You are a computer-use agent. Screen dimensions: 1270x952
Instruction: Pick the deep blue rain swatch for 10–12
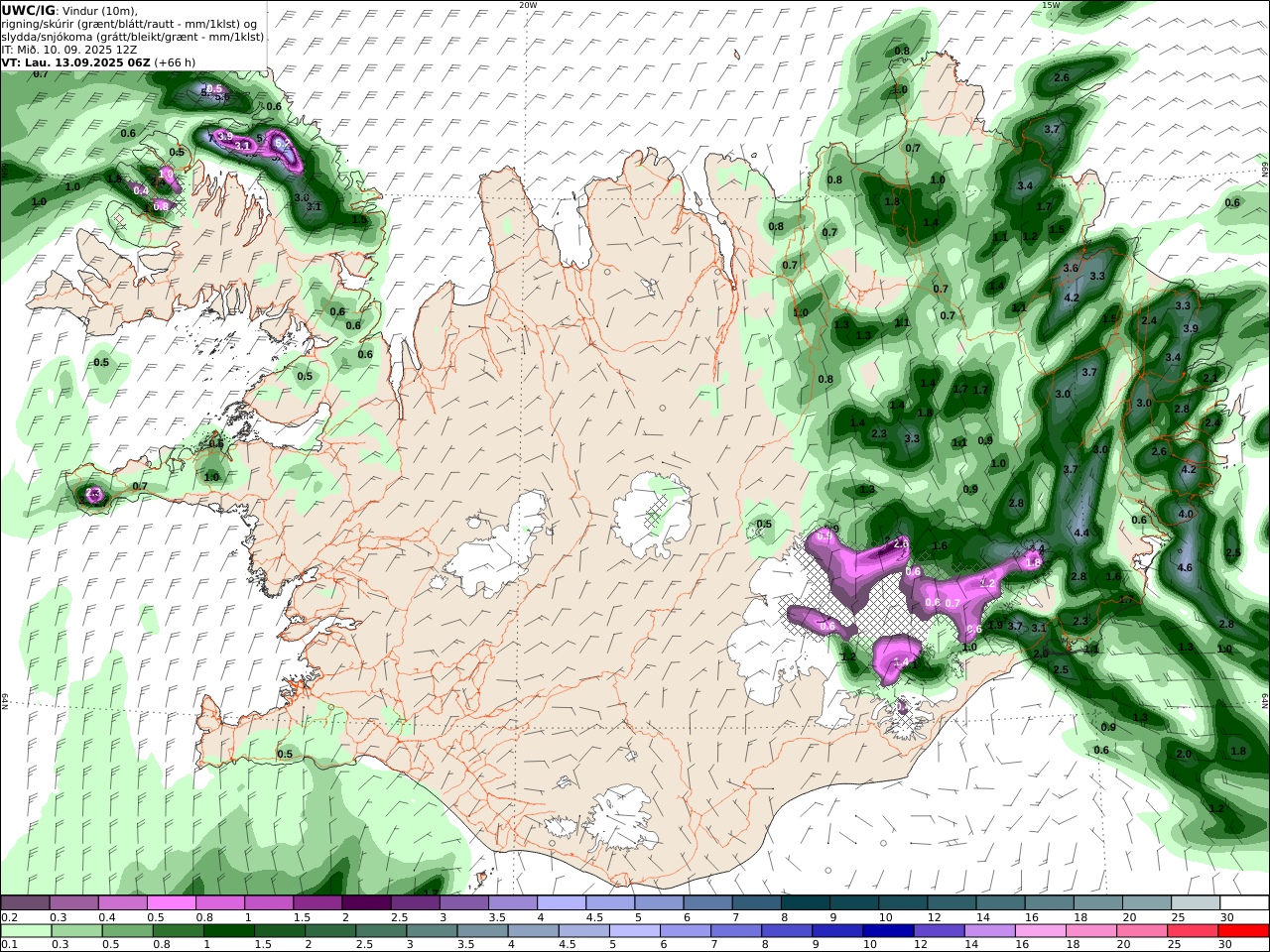point(887,931)
